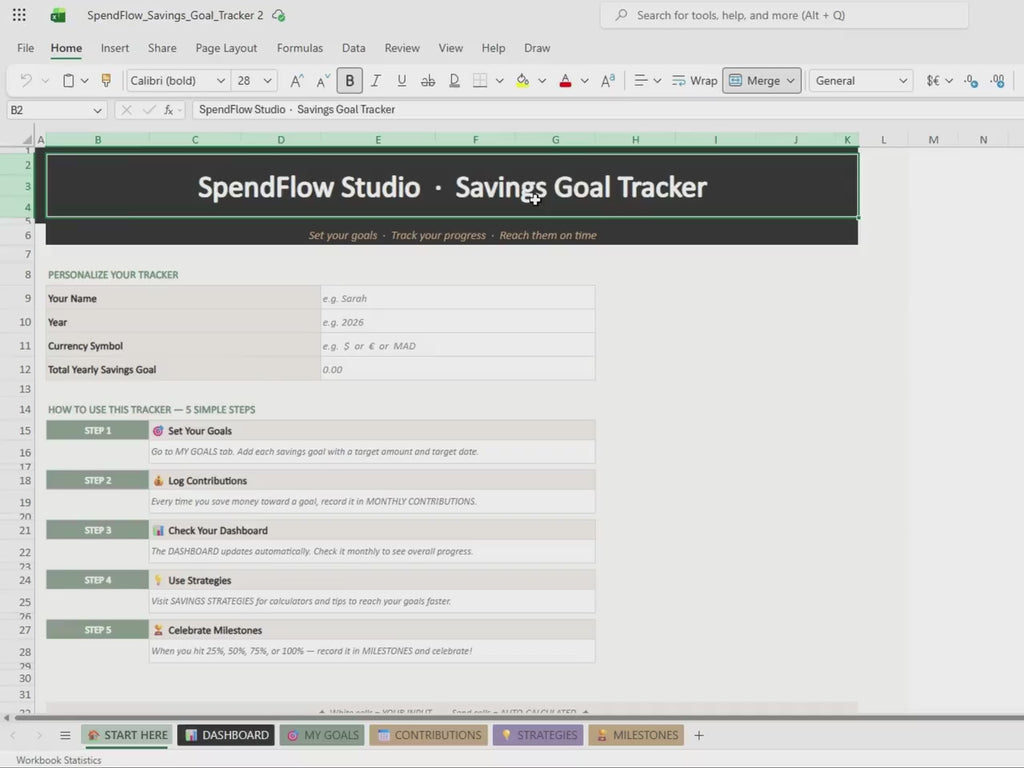The image size is (1024, 768).
Task: Toggle Underline formatting
Action: click(x=402, y=80)
